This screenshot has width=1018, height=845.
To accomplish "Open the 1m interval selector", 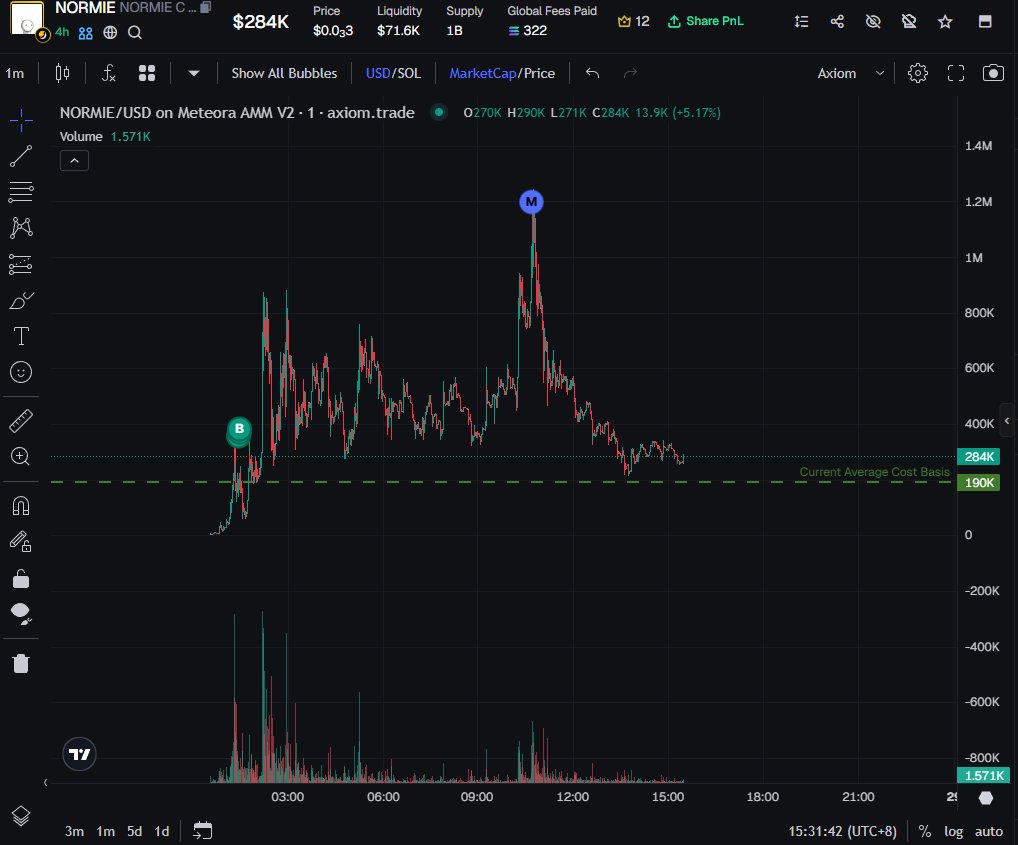I will 15,73.
